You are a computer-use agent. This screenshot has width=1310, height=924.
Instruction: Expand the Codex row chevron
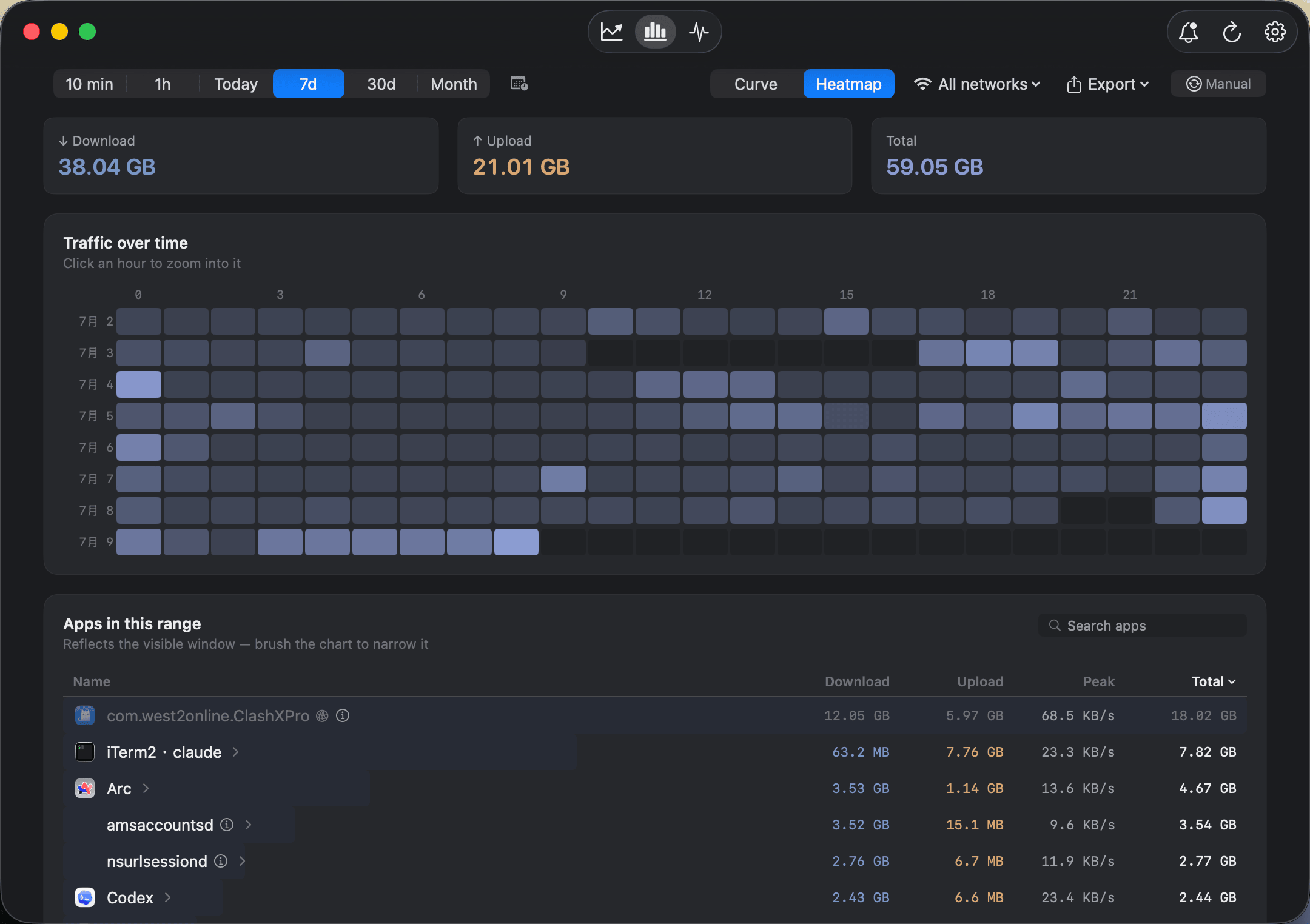point(168,897)
